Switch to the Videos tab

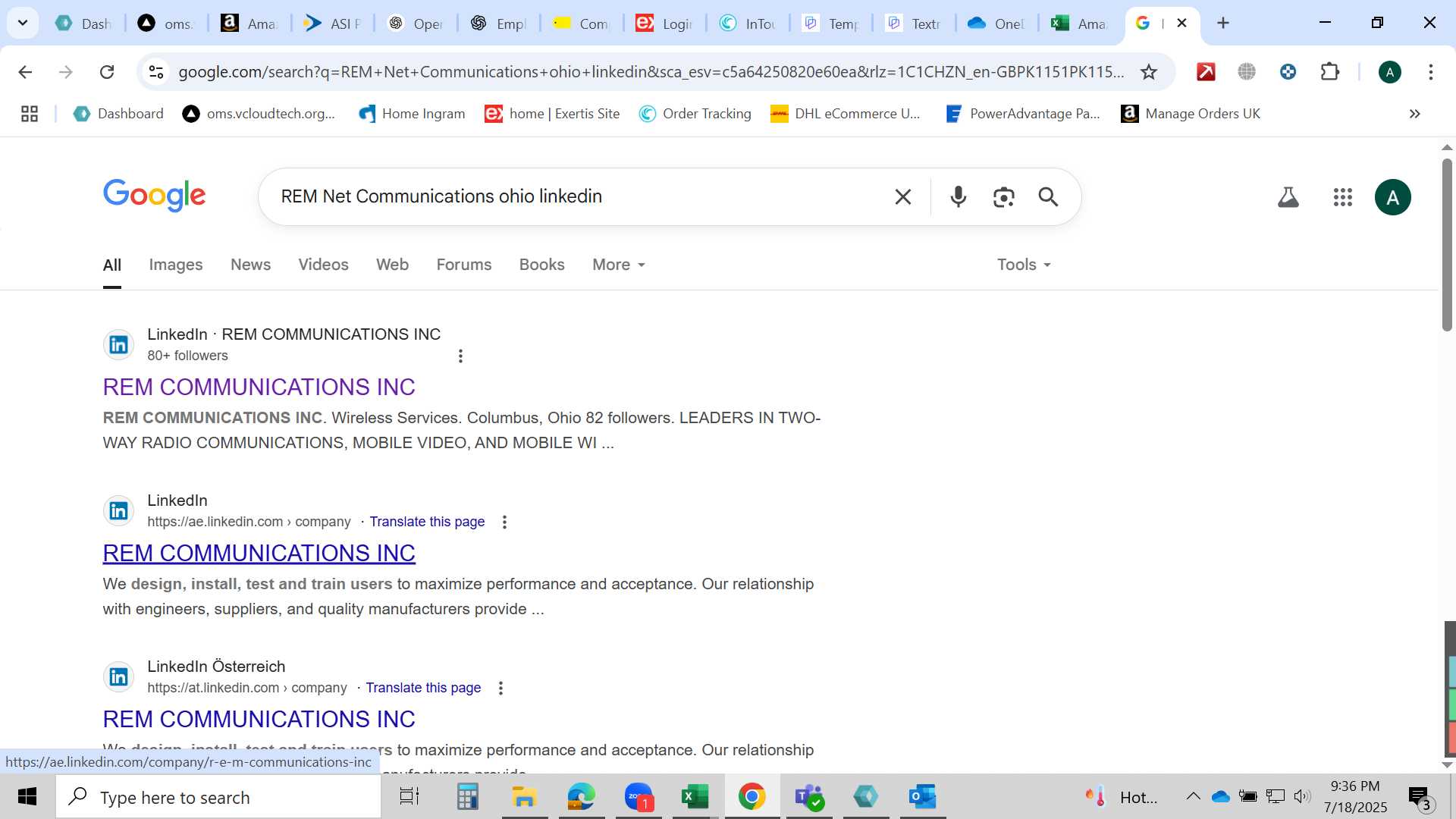click(x=323, y=265)
